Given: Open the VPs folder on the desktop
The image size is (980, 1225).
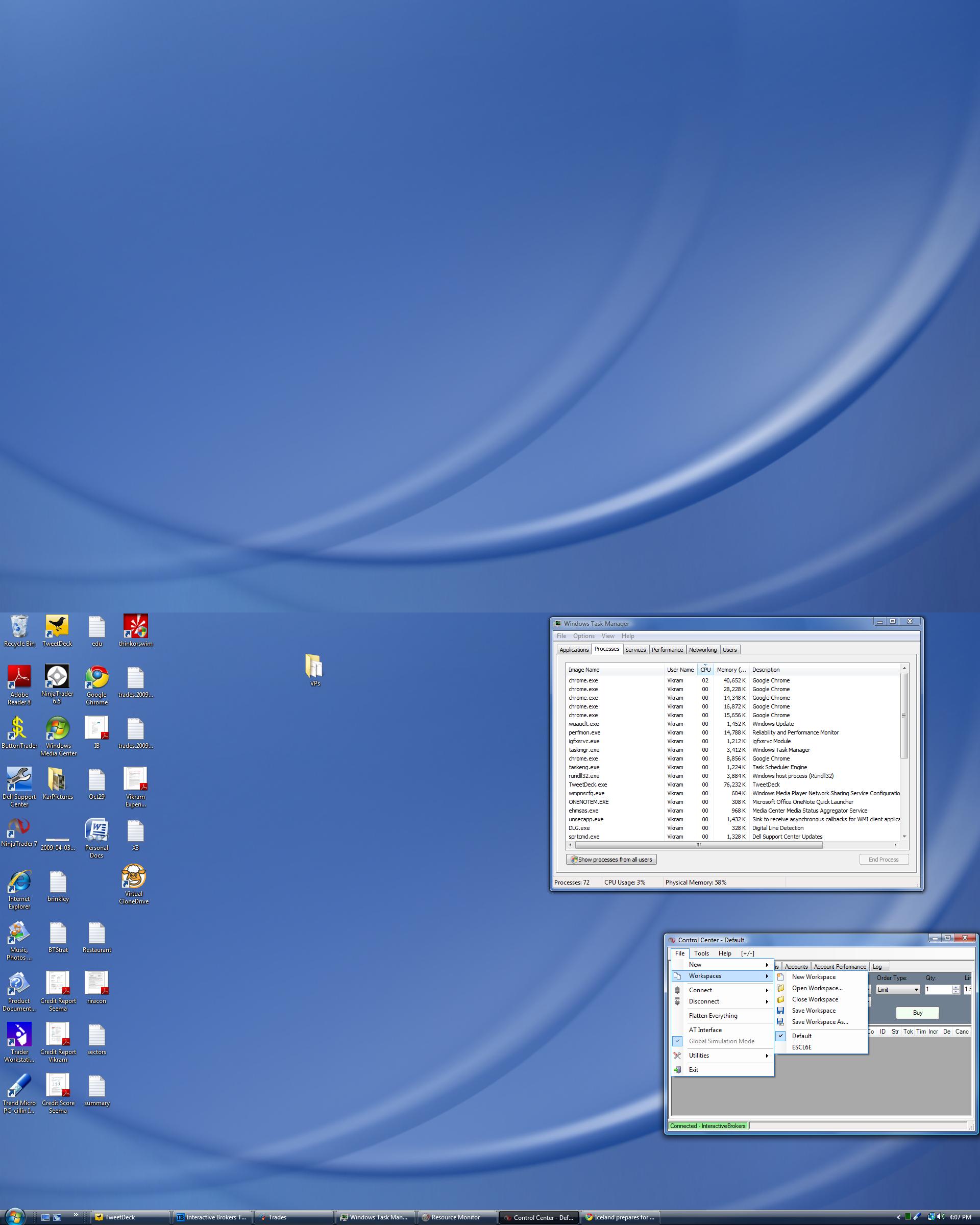Looking at the screenshot, I should [314, 667].
